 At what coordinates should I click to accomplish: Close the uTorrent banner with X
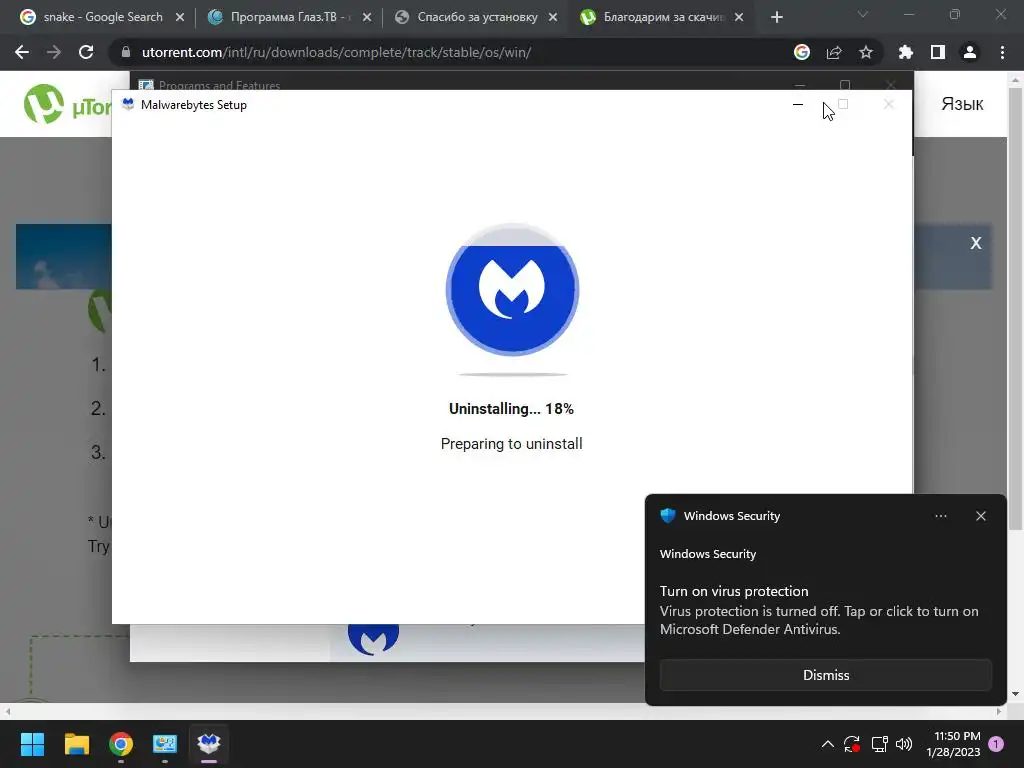(x=976, y=243)
